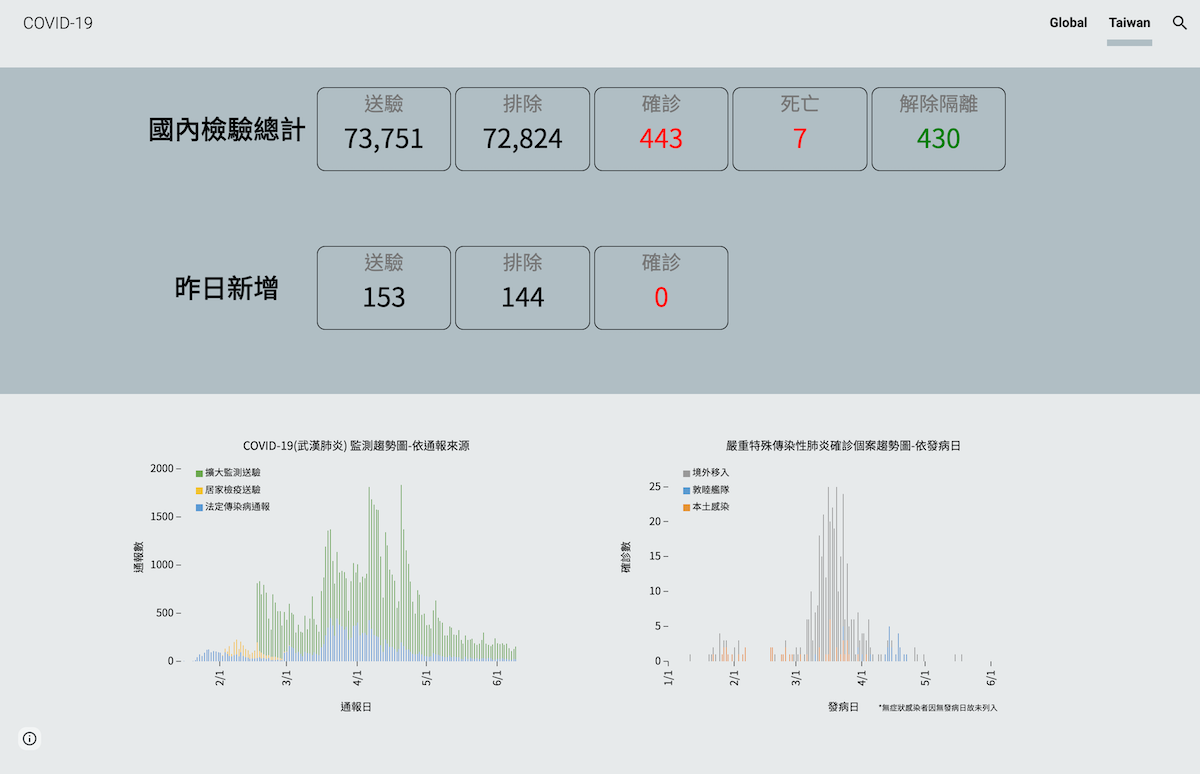Click the 解除隔離 430 card
This screenshot has height=774, width=1200.
[x=938, y=129]
